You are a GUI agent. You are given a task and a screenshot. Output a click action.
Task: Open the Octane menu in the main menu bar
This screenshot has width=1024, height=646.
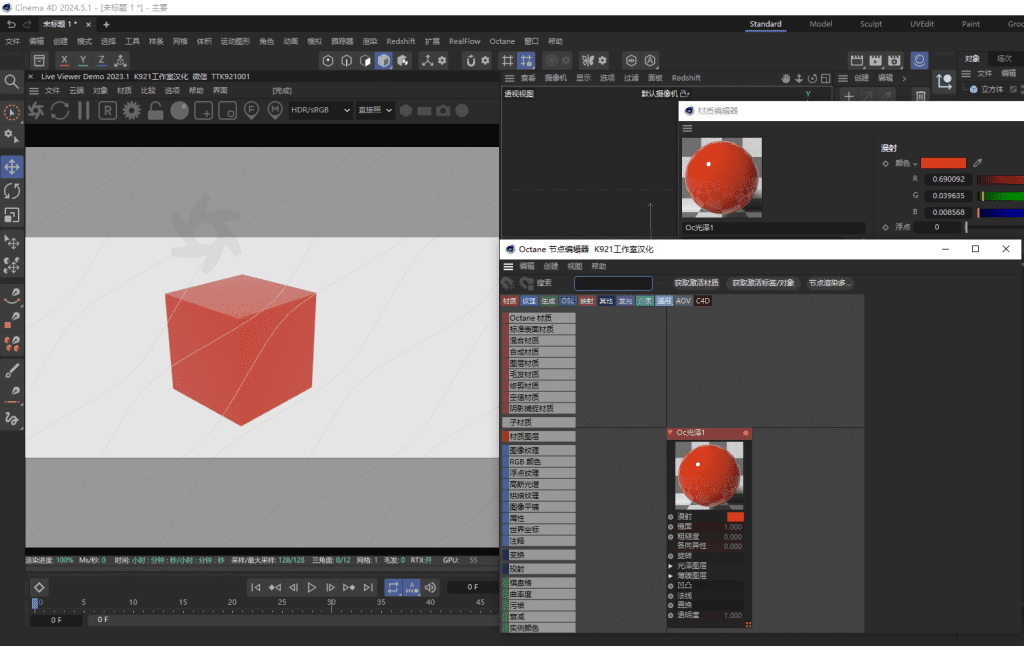tap(502, 41)
